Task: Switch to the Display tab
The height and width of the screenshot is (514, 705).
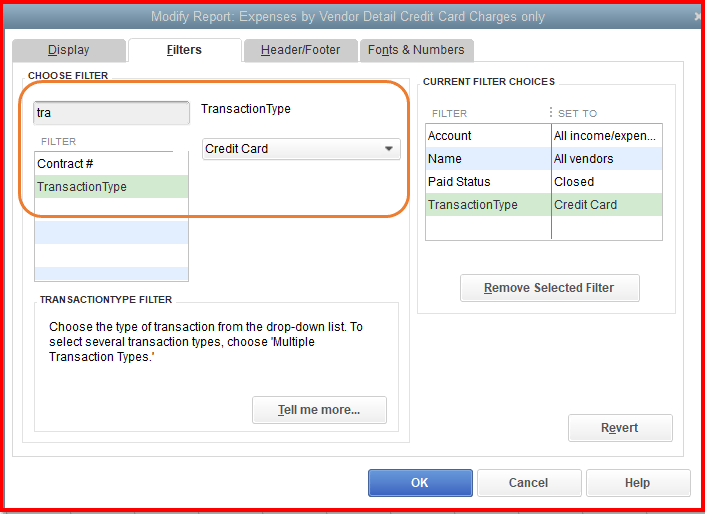Action: pyautogui.click(x=68, y=50)
